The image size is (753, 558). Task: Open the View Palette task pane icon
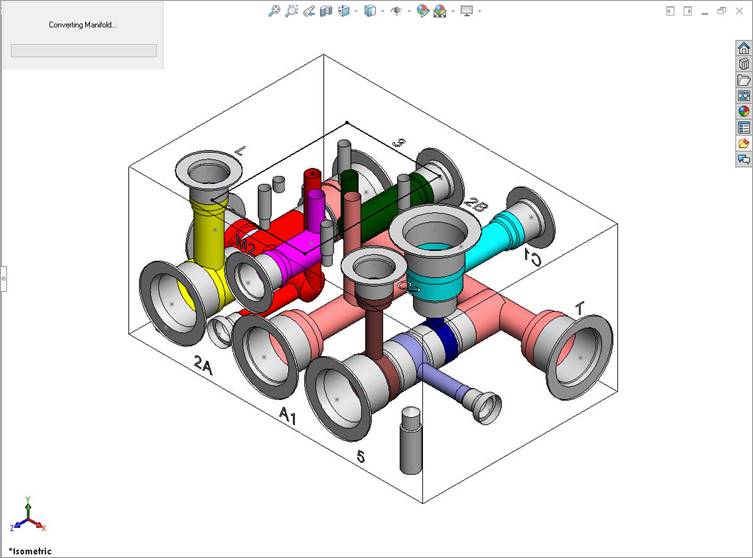[x=743, y=96]
